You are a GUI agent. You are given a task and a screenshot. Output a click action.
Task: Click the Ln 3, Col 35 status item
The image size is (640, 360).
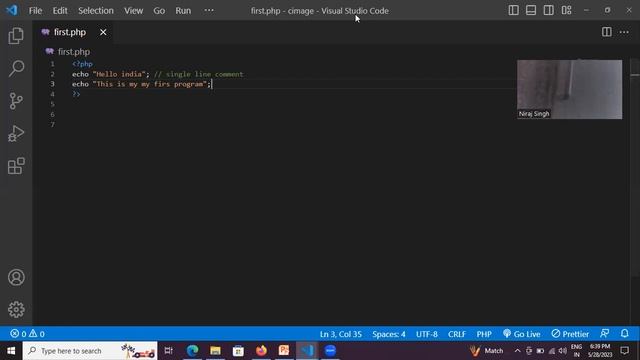click(x=341, y=334)
